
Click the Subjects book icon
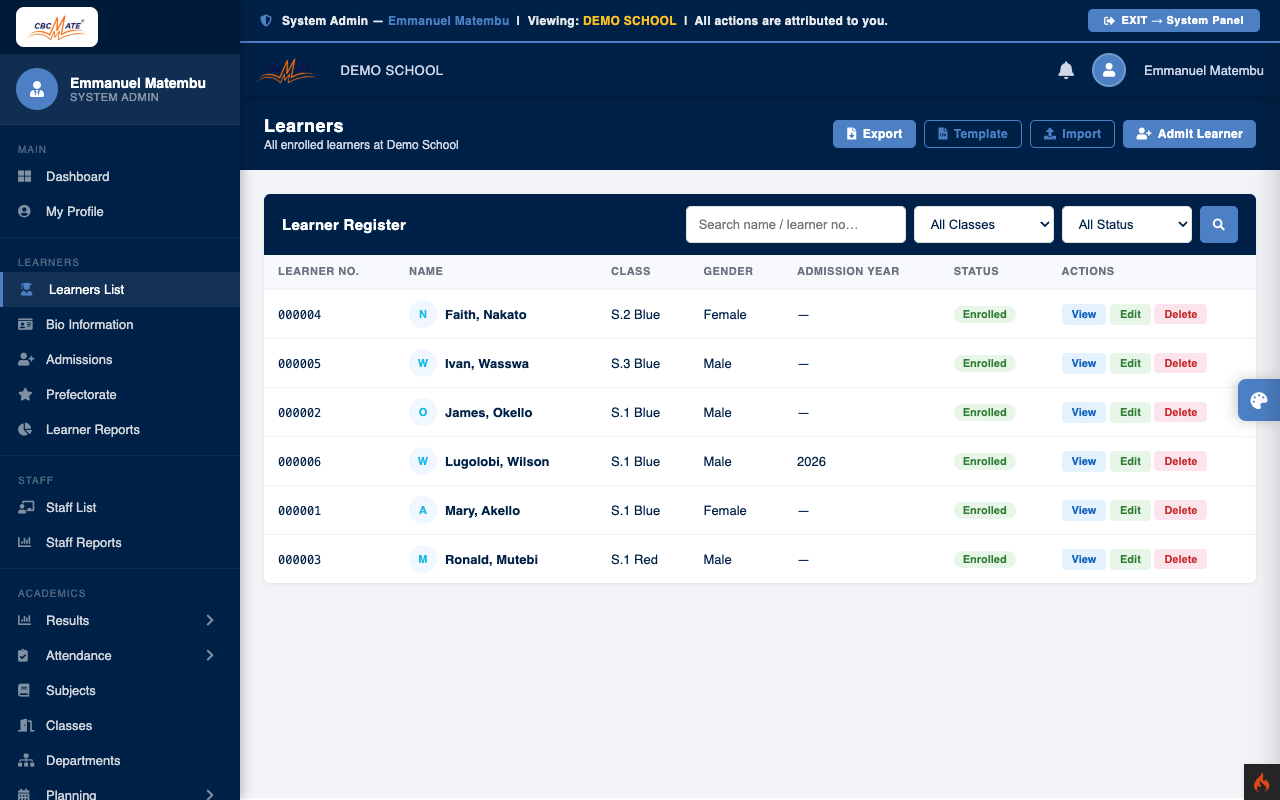click(24, 690)
